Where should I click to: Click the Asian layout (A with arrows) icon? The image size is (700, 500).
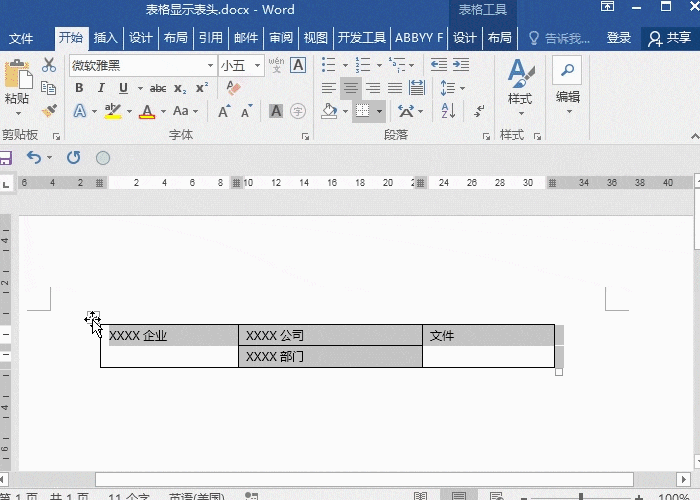[406, 111]
